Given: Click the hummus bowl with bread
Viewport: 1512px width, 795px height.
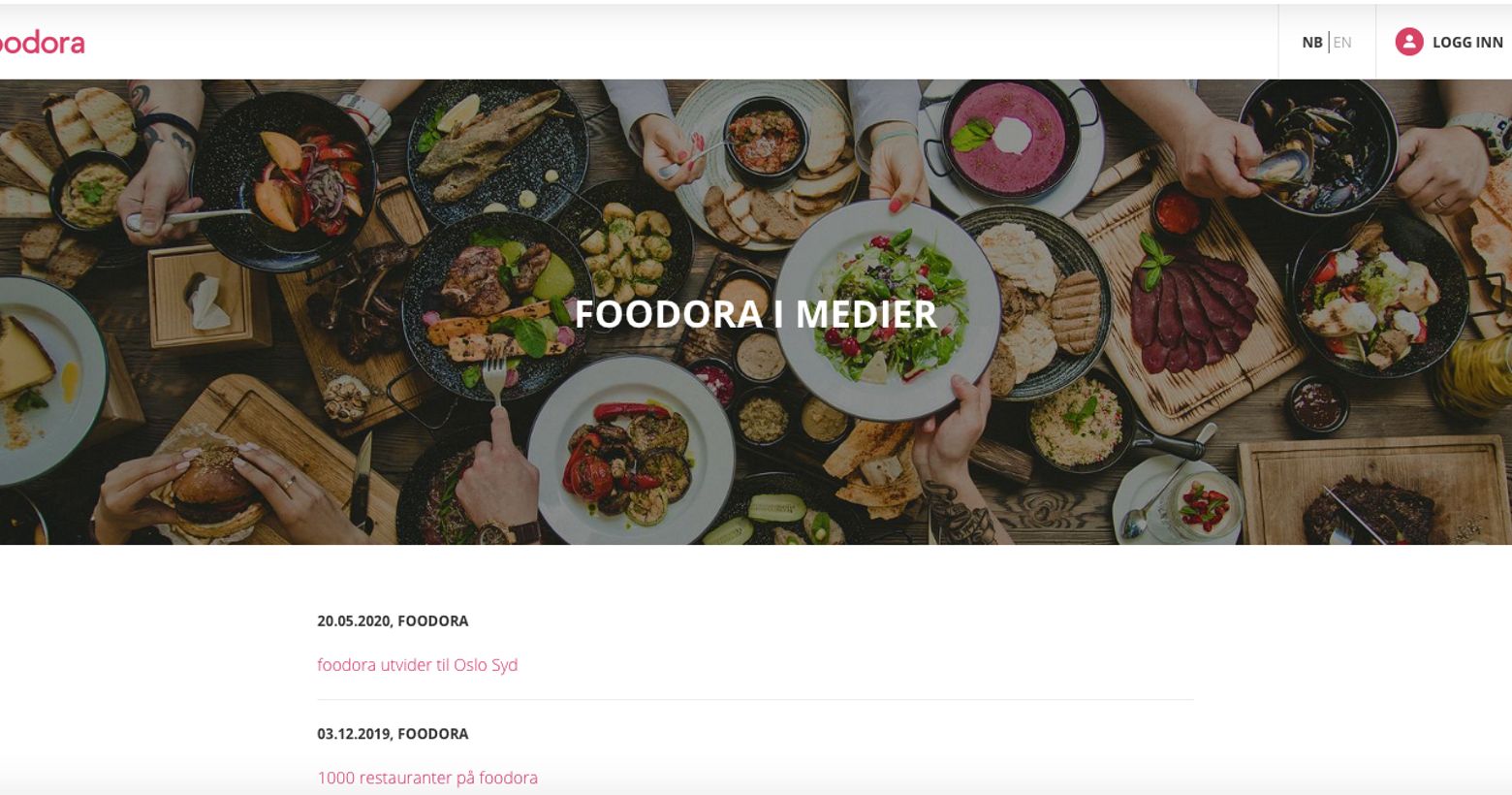Looking at the screenshot, I should (92, 189).
